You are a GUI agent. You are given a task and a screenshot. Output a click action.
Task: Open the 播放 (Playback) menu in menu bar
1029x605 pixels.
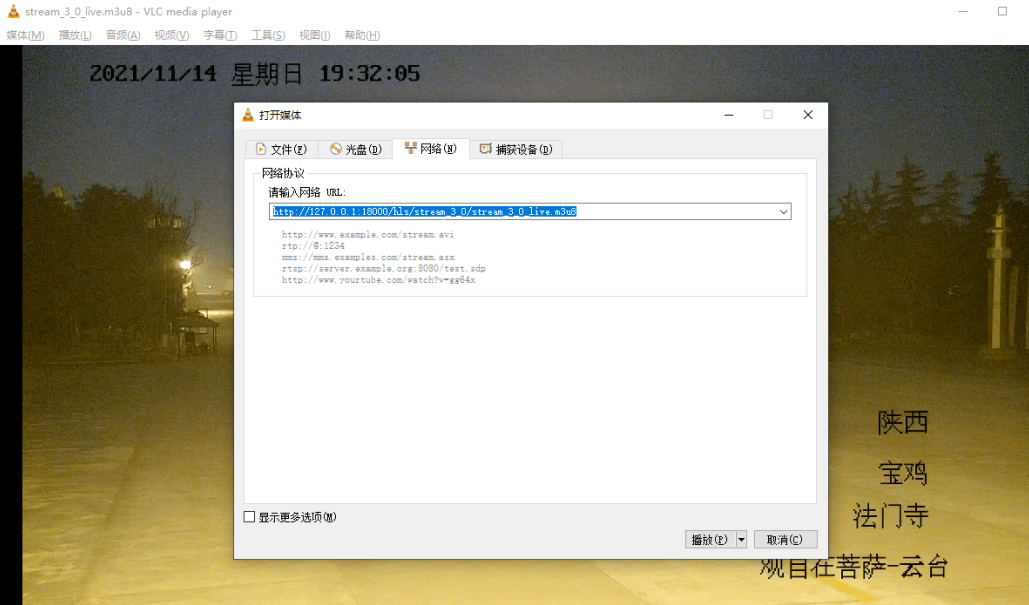(75, 35)
